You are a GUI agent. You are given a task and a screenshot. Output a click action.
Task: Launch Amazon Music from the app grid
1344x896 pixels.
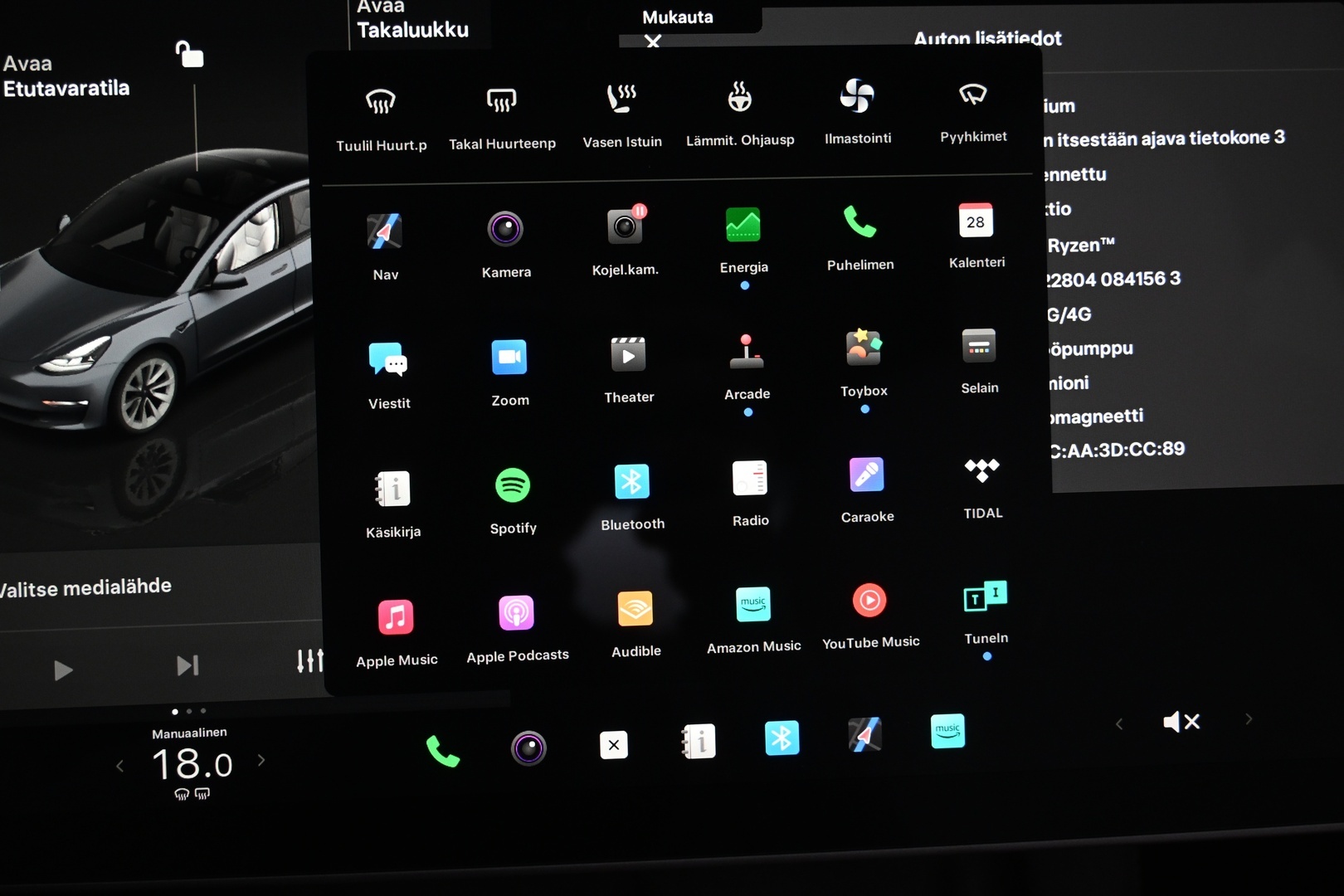753,621
